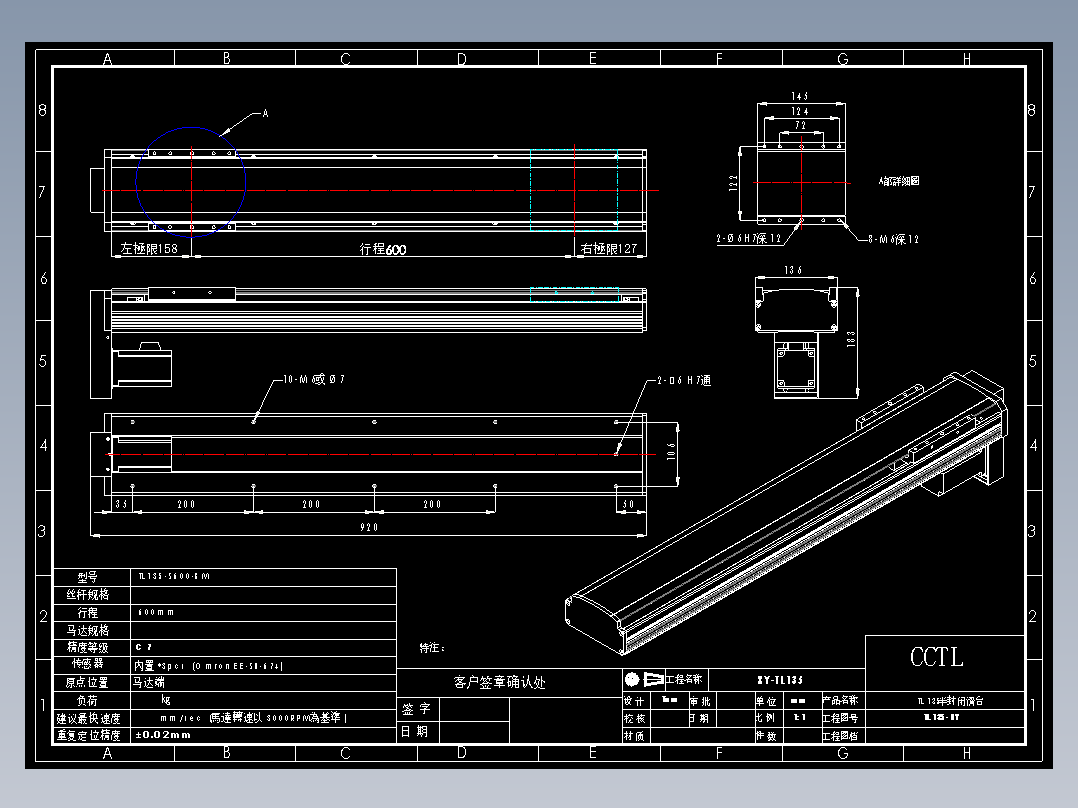
Task: Select the 'XY-TL135' project name
Action: pos(780,680)
